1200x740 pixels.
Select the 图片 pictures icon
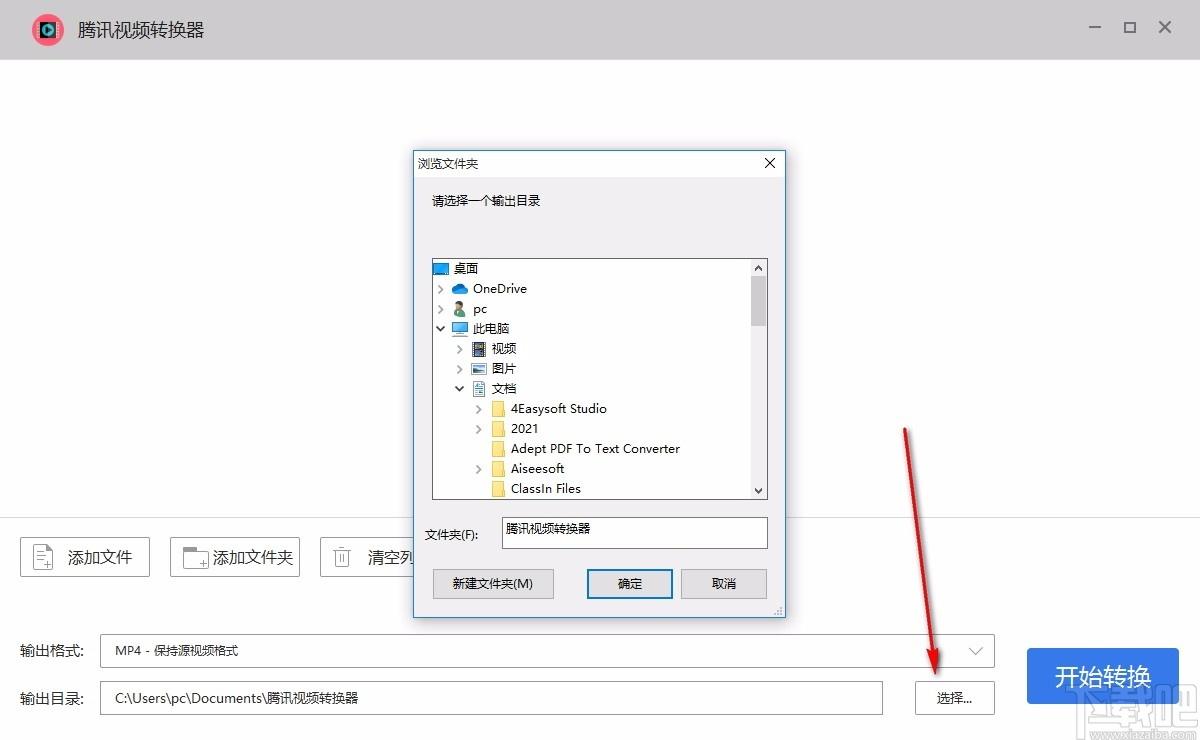pos(479,369)
